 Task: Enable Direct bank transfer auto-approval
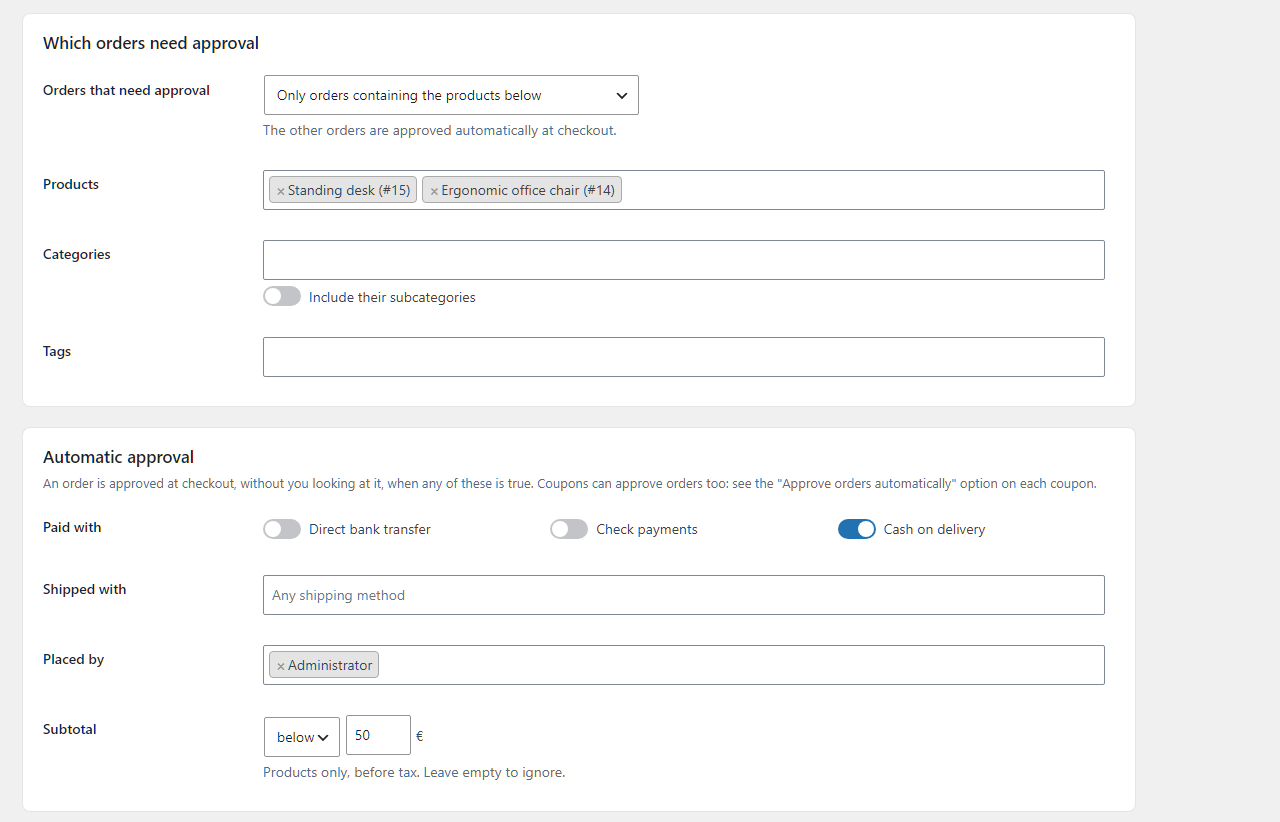point(282,529)
